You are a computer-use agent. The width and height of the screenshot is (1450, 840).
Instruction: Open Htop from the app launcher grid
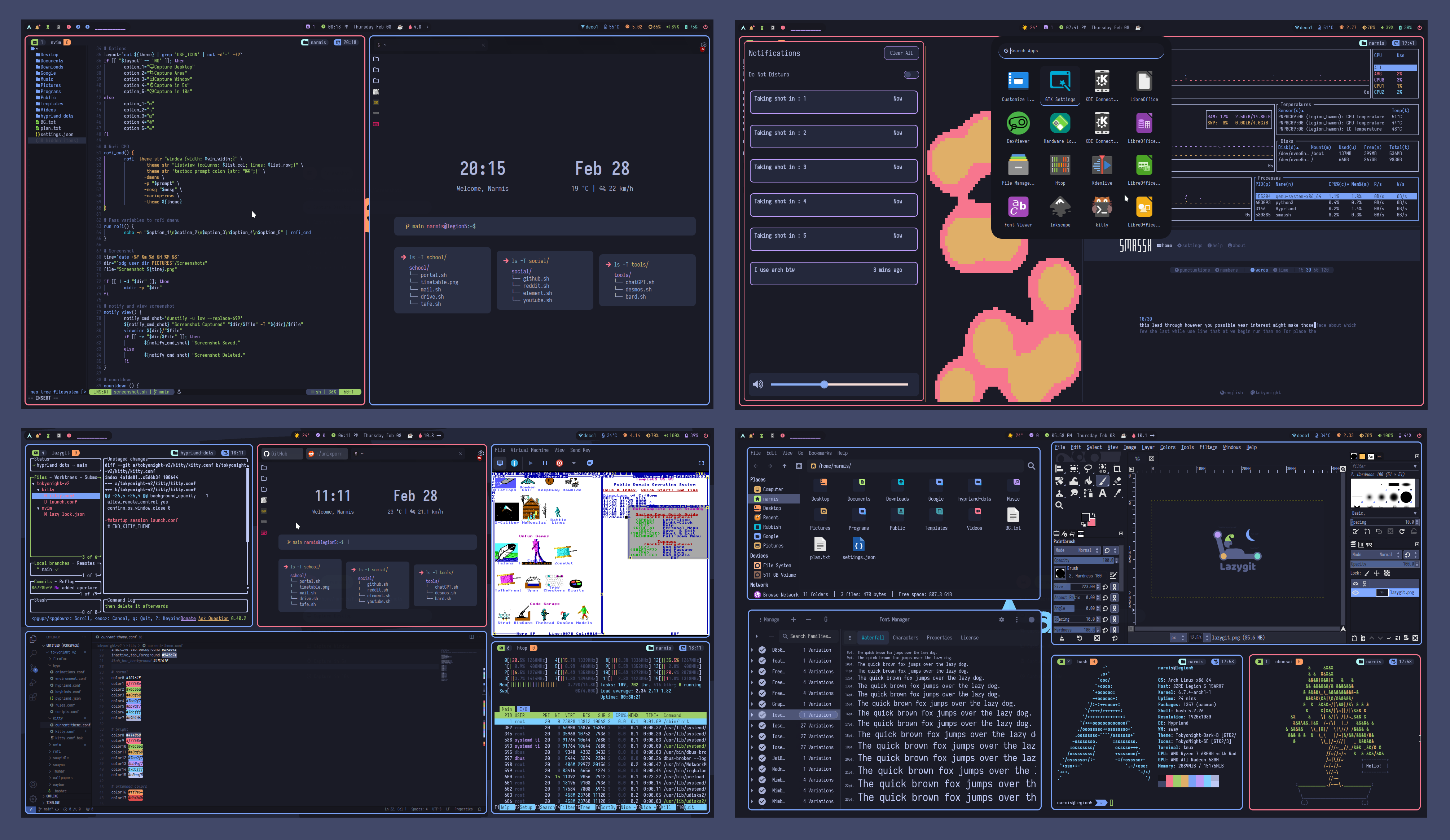pos(1060,170)
